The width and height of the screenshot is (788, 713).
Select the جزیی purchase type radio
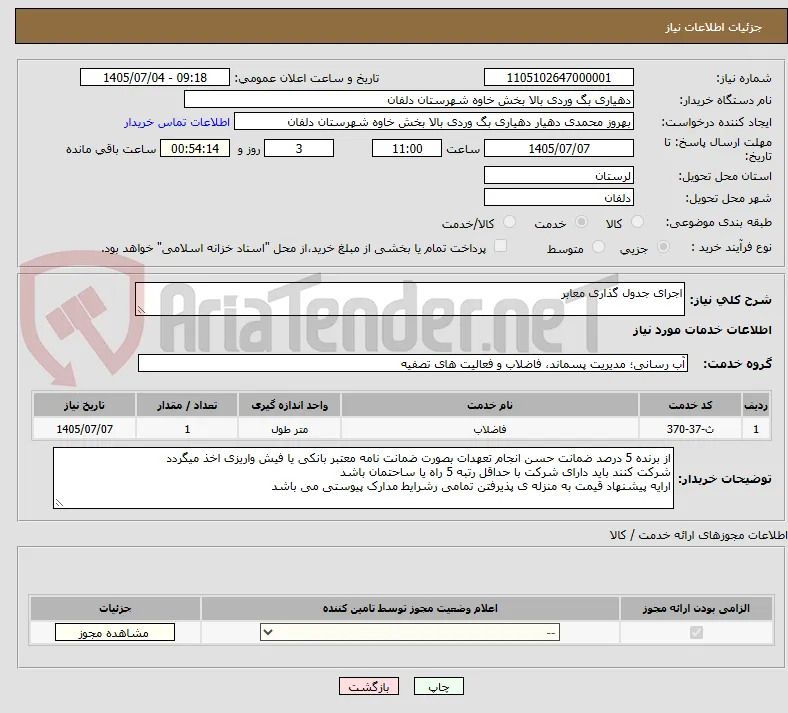(663, 247)
